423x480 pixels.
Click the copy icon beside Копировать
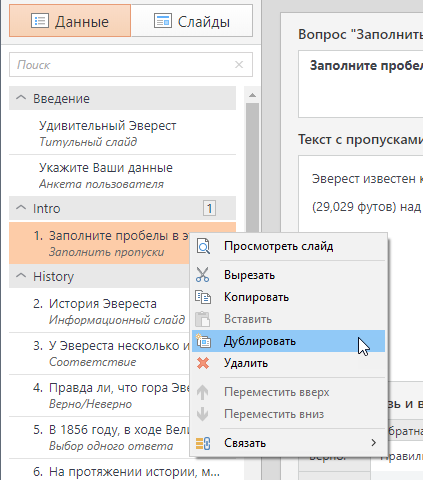click(x=203, y=297)
